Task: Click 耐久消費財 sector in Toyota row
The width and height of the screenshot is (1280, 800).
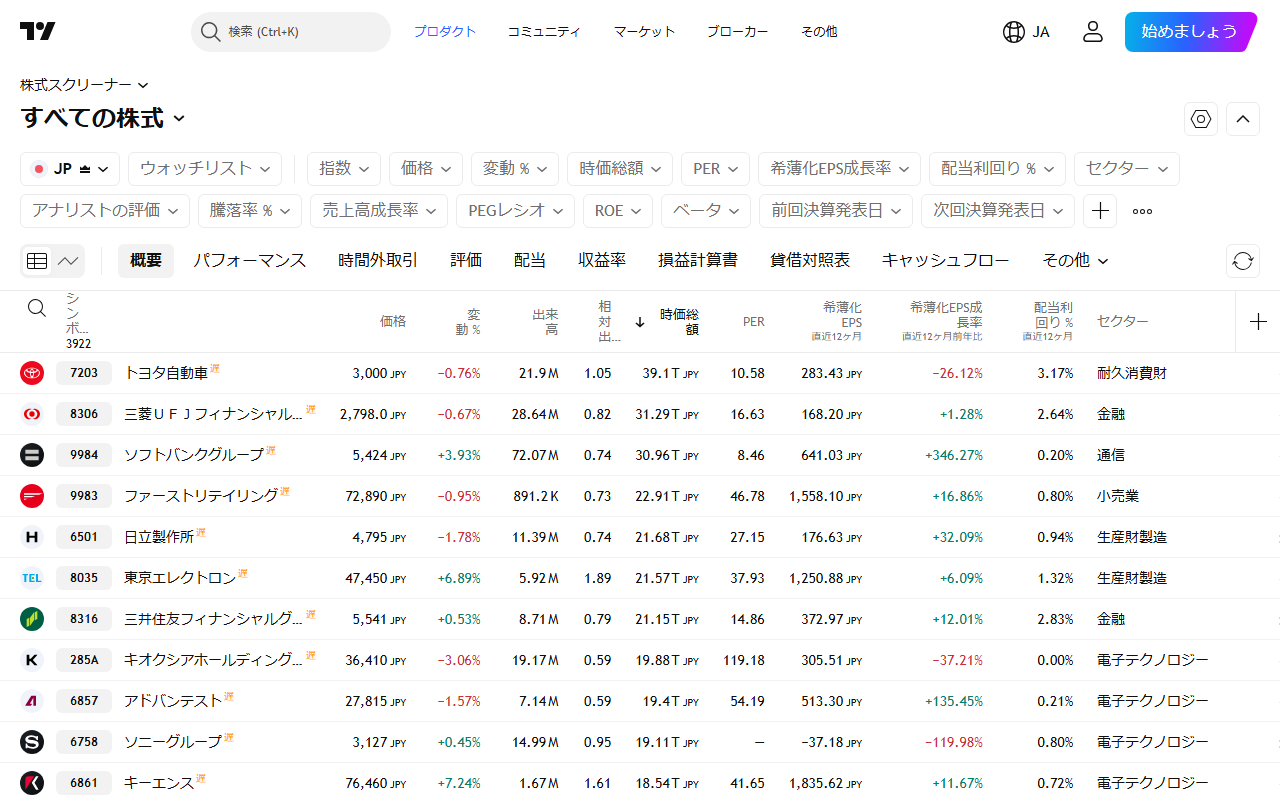Action: (1132, 373)
